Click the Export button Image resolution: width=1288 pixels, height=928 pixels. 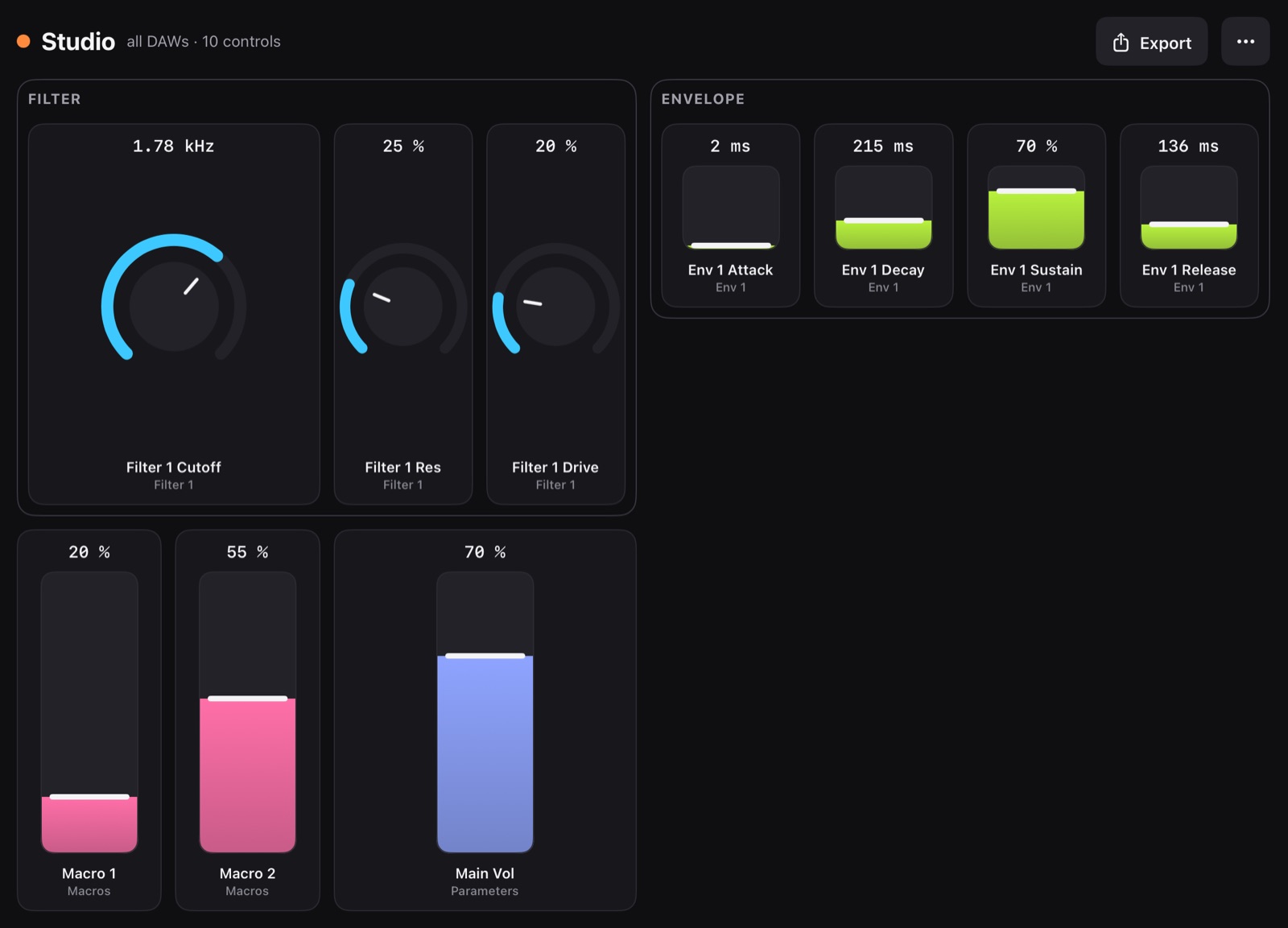pos(1151,42)
